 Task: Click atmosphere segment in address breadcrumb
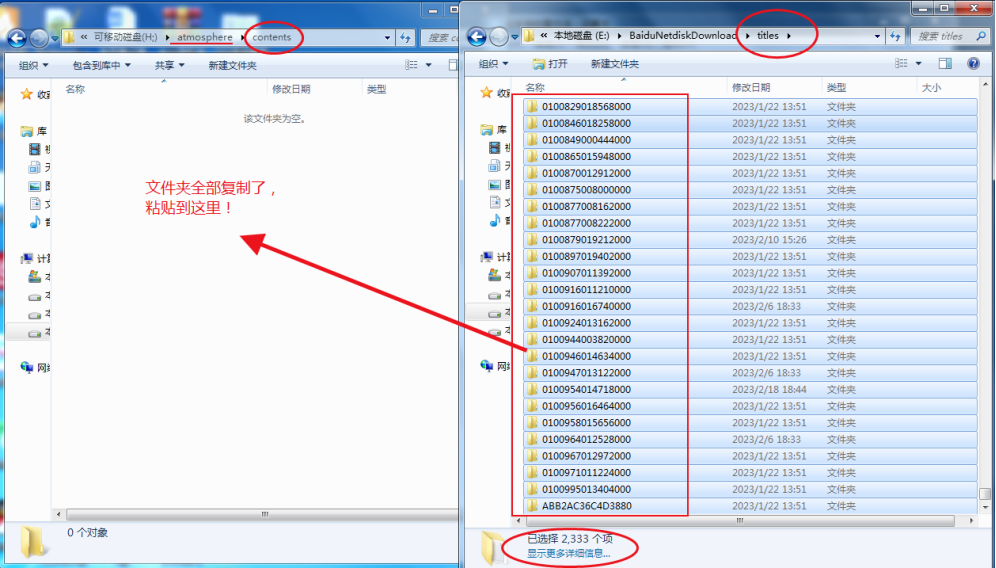[204, 37]
